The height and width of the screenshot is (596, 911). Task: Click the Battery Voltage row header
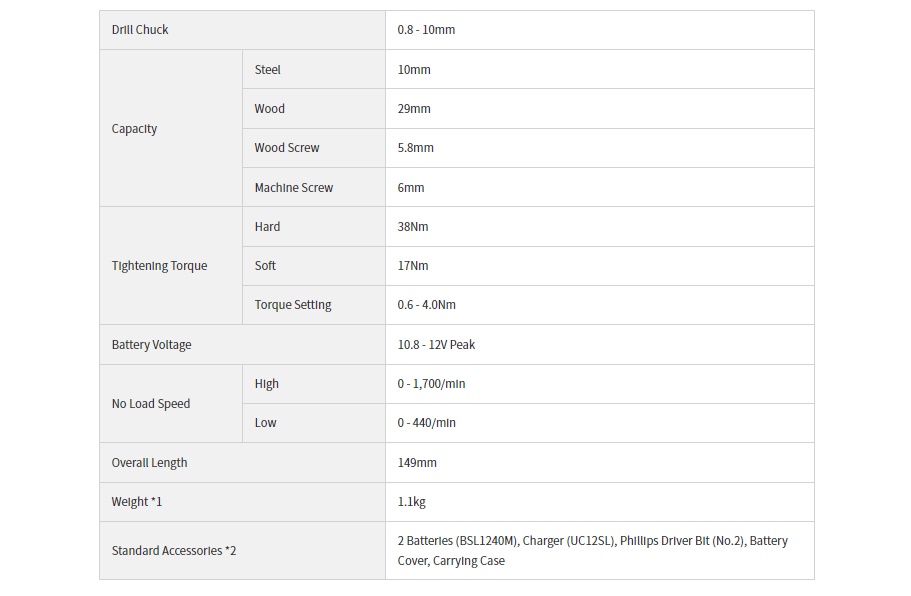(x=242, y=344)
